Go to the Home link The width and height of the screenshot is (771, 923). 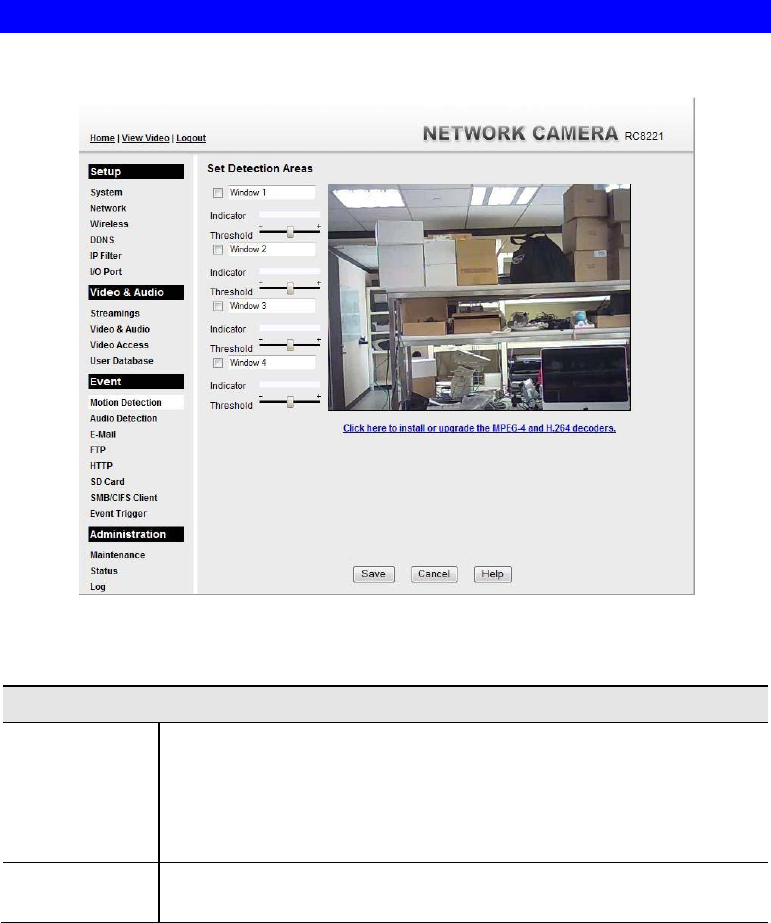pyautogui.click(x=102, y=138)
